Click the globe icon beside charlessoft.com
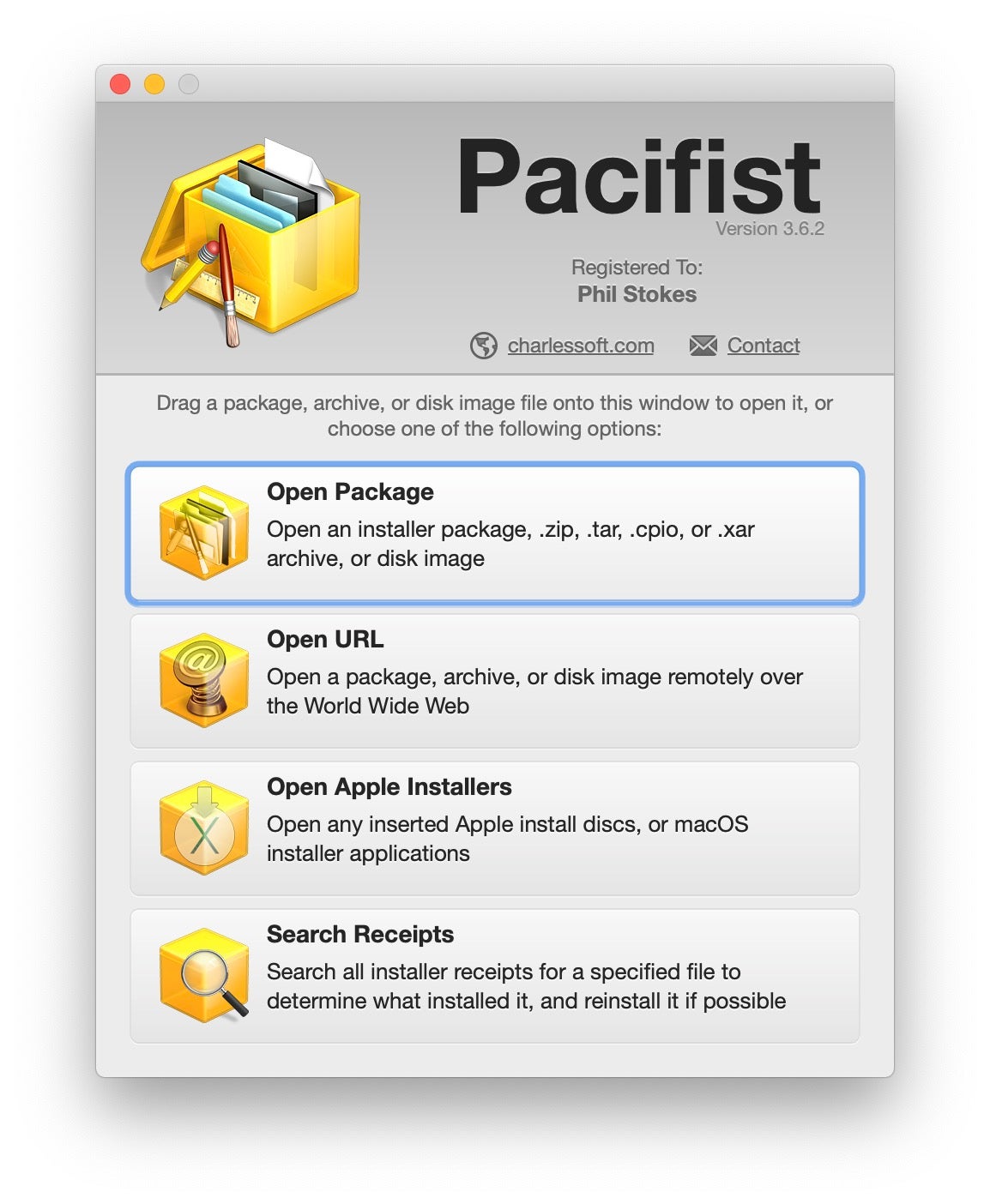This screenshot has width=990, height=1204. [x=484, y=346]
